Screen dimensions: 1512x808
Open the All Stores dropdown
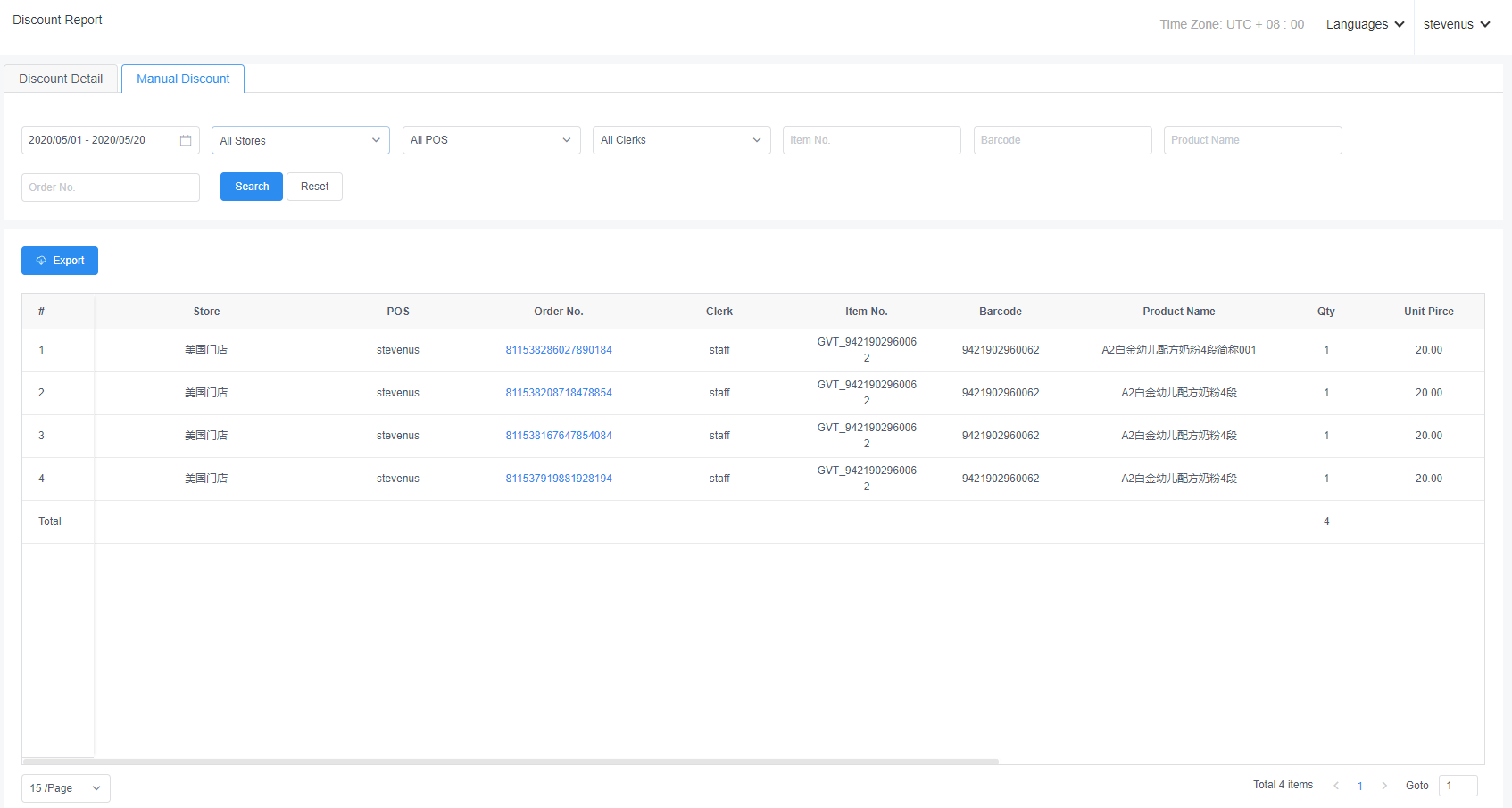pyautogui.click(x=300, y=140)
